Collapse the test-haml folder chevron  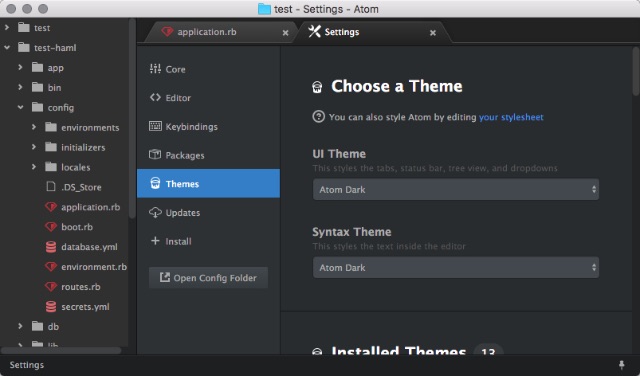pos(7,47)
